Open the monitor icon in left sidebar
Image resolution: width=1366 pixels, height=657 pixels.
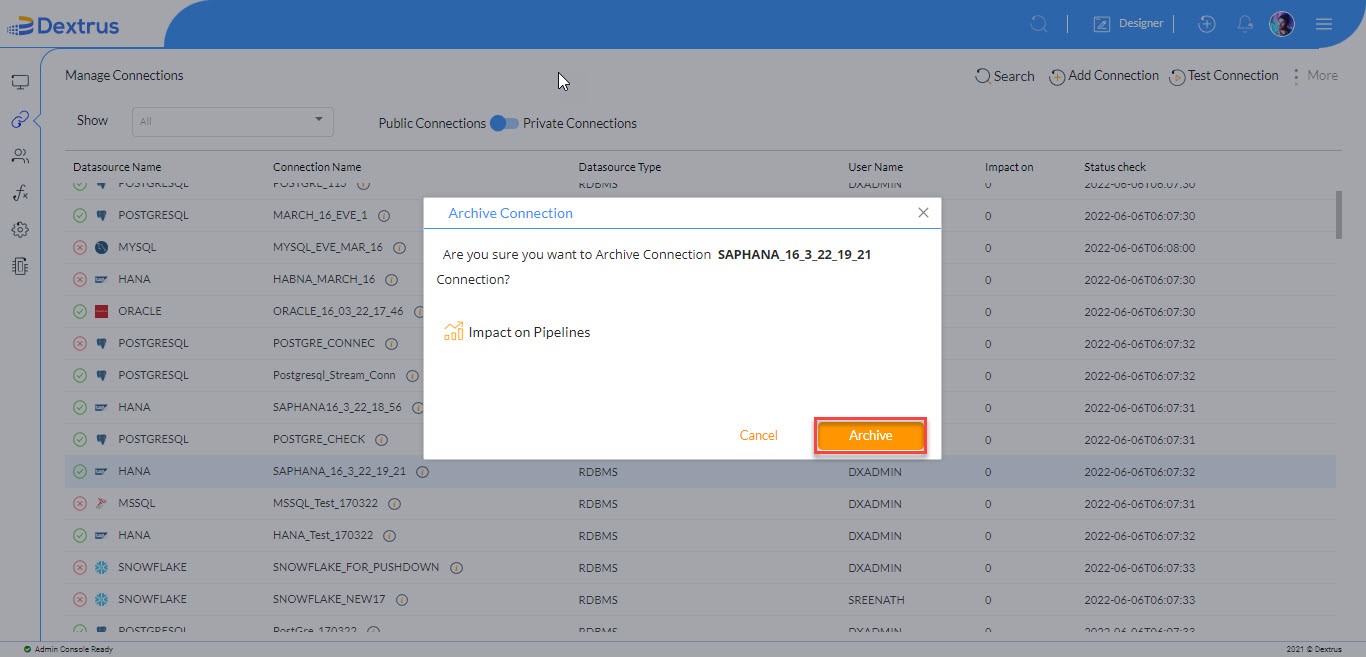[x=20, y=83]
